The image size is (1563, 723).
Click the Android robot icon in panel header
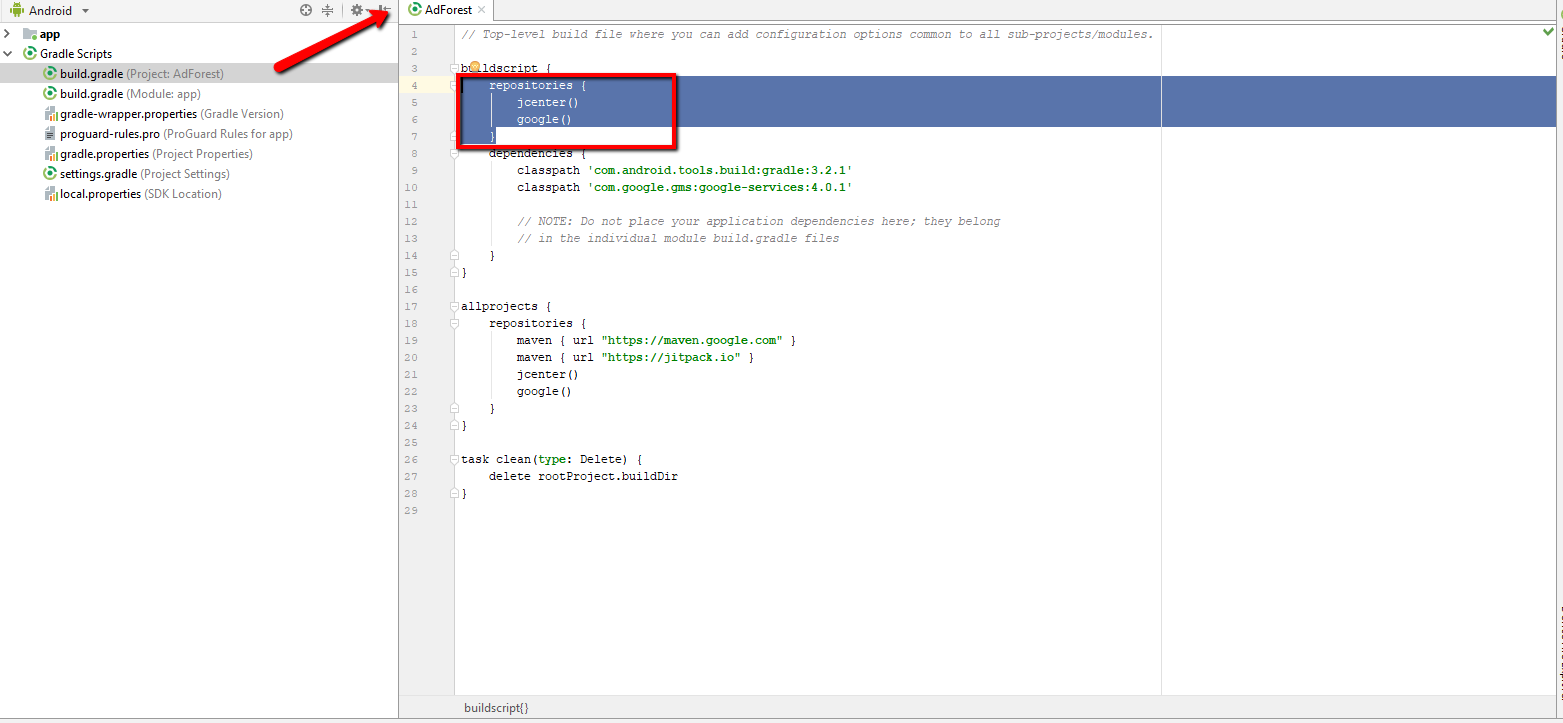[x=17, y=10]
